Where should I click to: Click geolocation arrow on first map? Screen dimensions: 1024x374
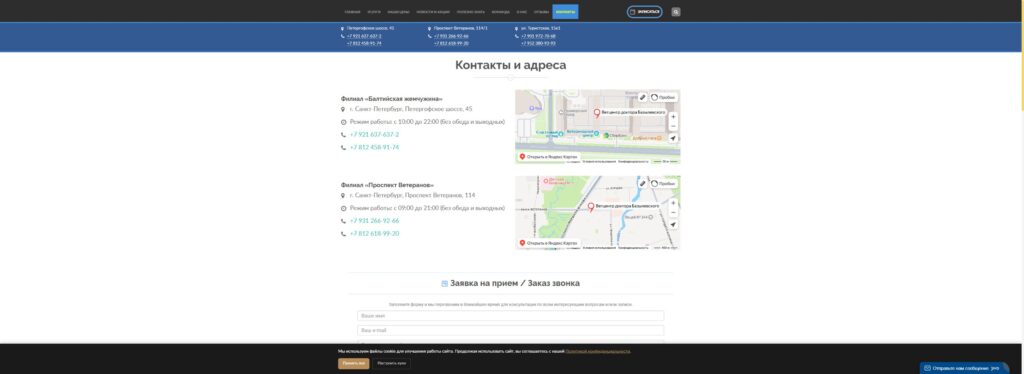[x=673, y=138]
